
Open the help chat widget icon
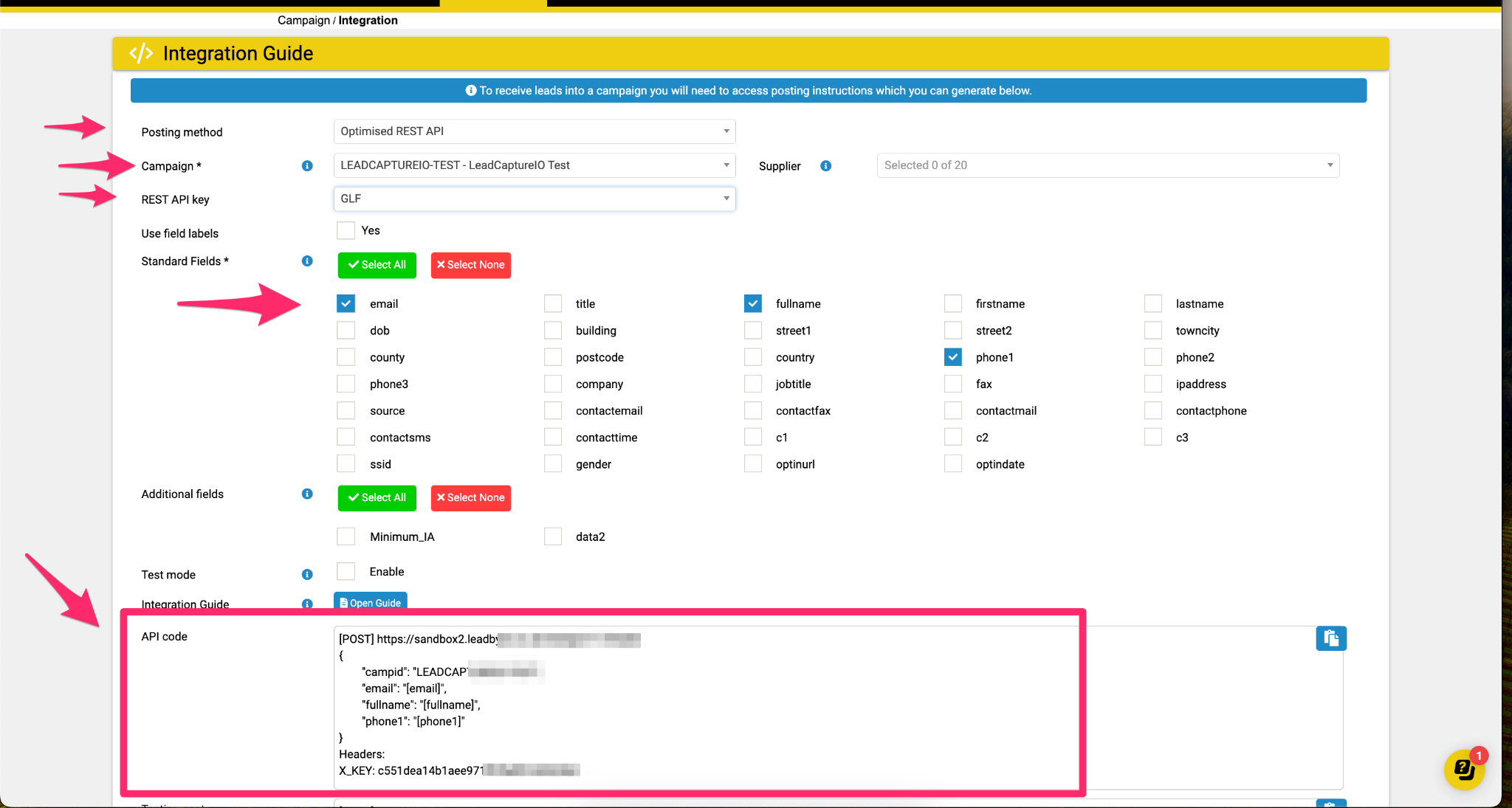click(x=1464, y=770)
